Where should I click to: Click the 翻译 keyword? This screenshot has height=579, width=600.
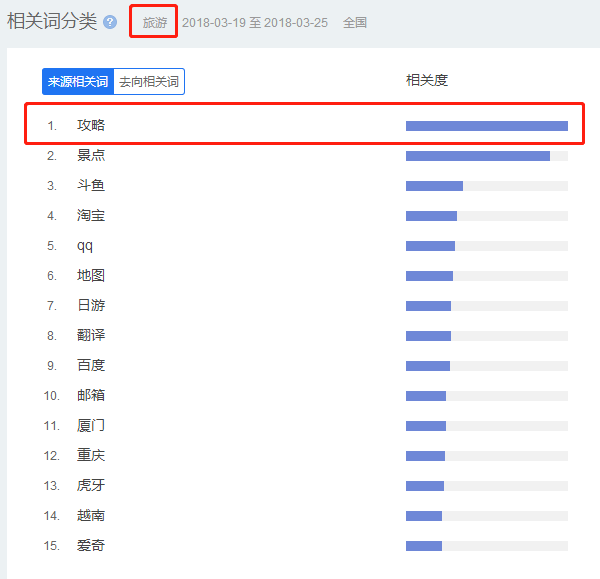tap(91, 336)
